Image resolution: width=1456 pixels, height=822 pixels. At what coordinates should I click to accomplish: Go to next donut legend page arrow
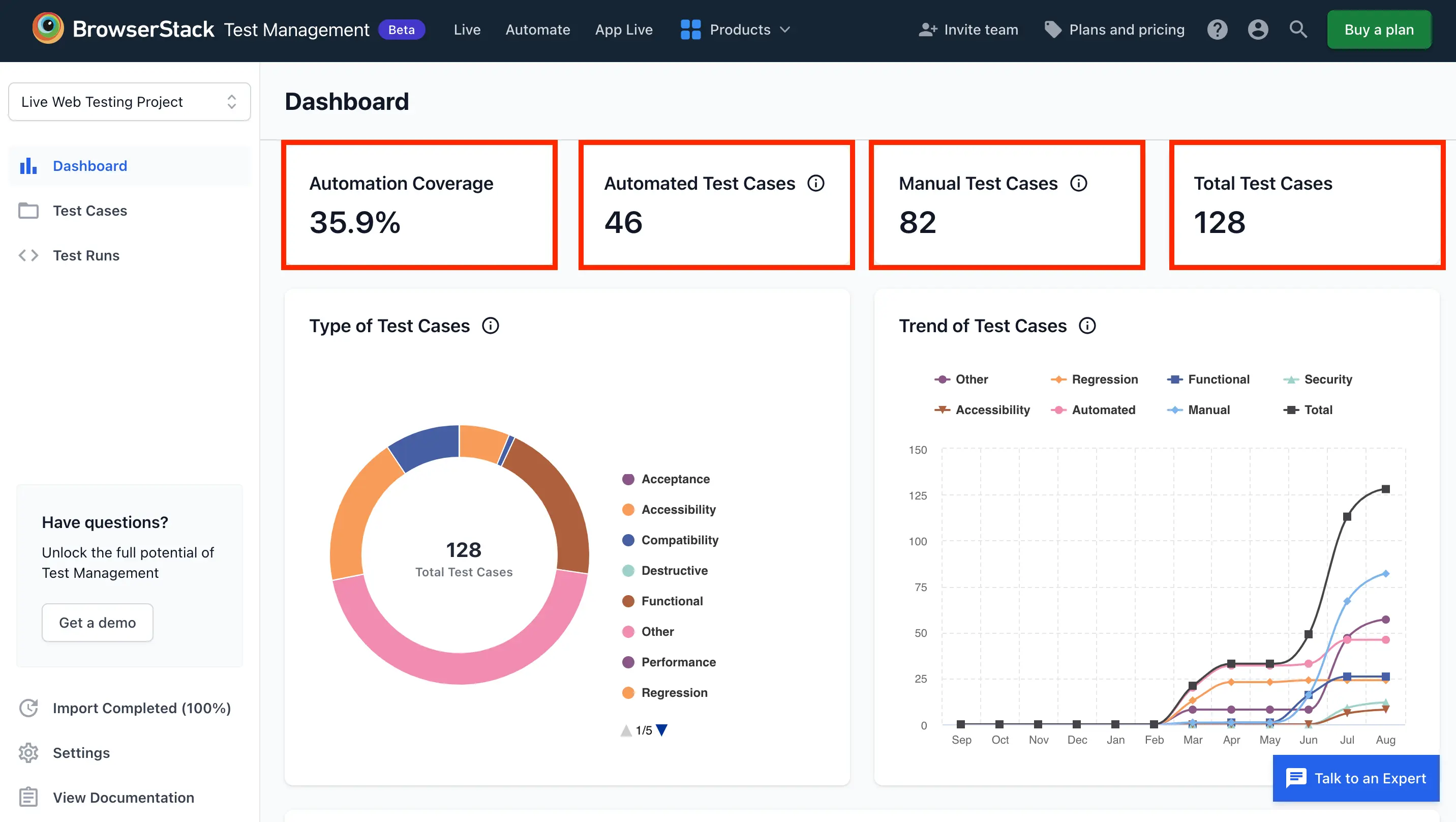(662, 730)
